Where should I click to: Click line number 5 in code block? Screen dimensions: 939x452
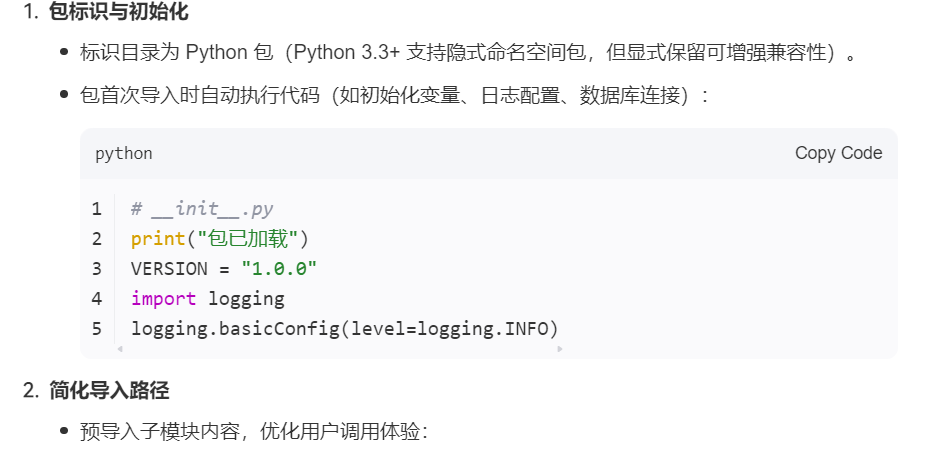click(96, 329)
